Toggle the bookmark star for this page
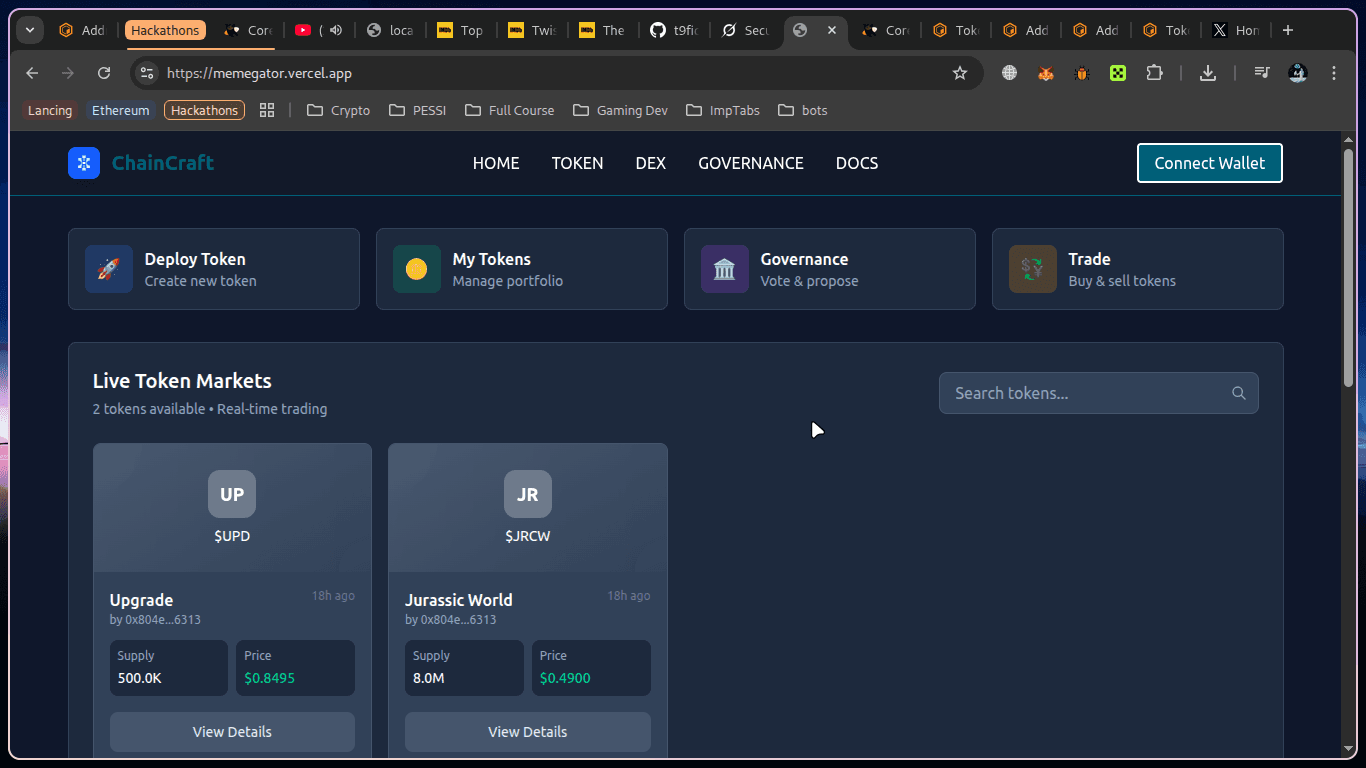This screenshot has height=768, width=1366. click(x=960, y=73)
